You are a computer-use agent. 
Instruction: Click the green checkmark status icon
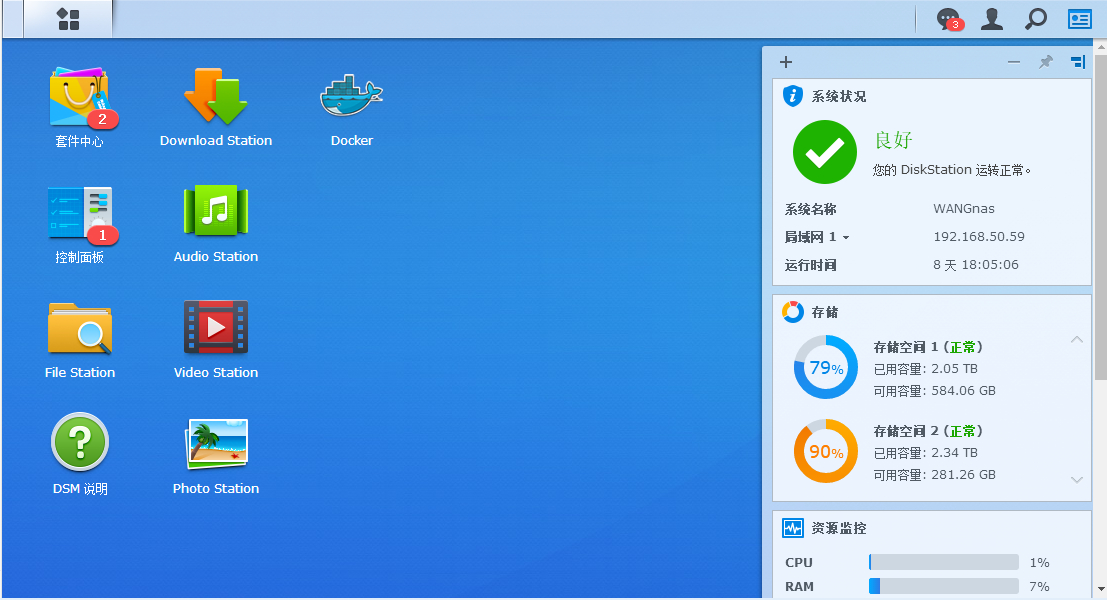[x=825, y=152]
